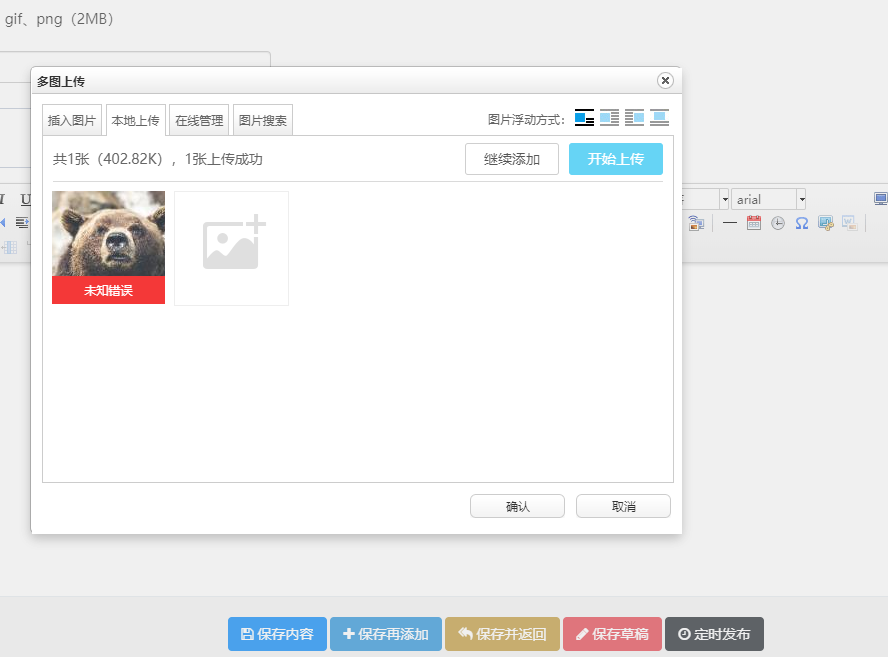
Task: Close the 多图上传 dialog with the X icon
Action: pos(665,81)
